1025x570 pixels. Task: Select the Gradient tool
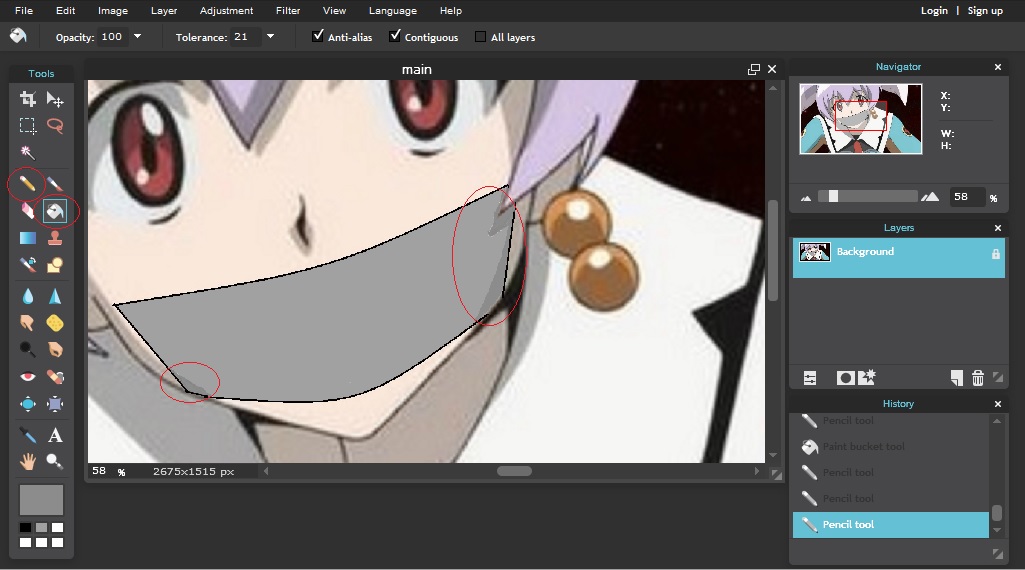(x=27, y=238)
